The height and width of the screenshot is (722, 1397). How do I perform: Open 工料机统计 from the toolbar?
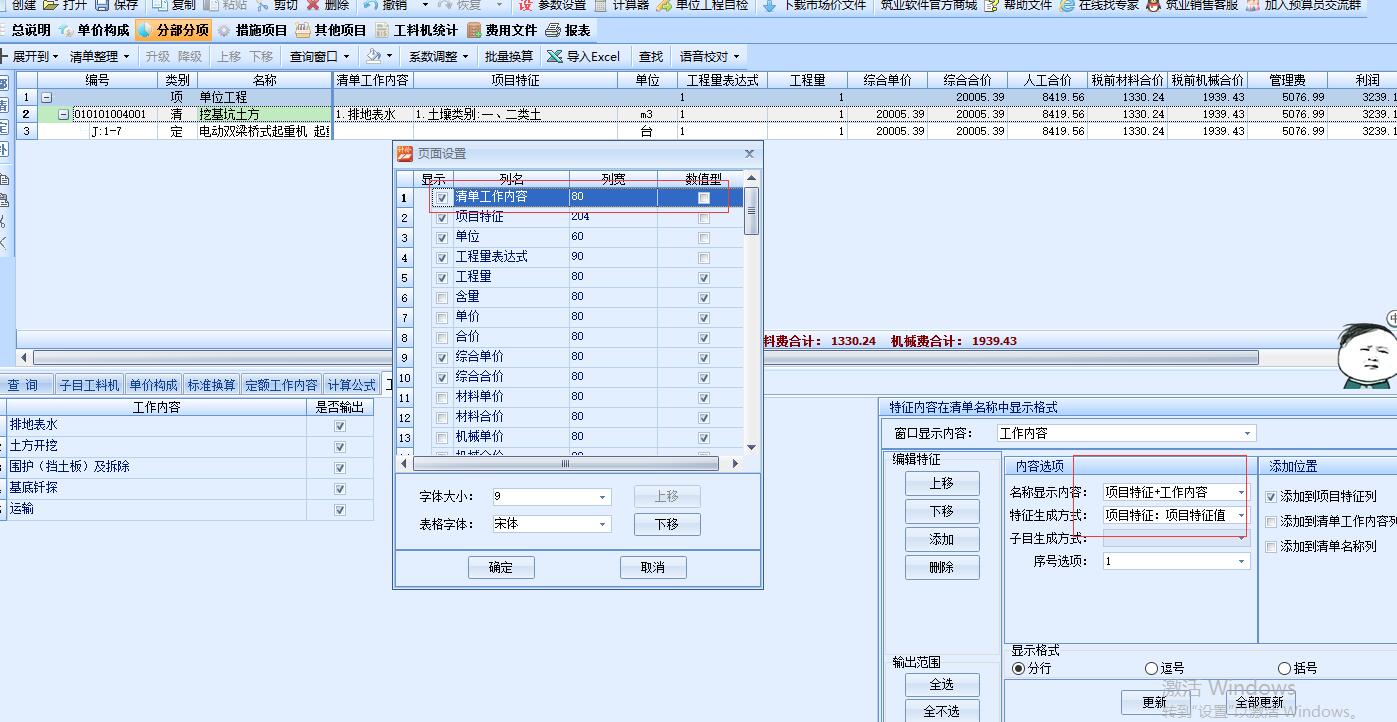[x=382, y=31]
